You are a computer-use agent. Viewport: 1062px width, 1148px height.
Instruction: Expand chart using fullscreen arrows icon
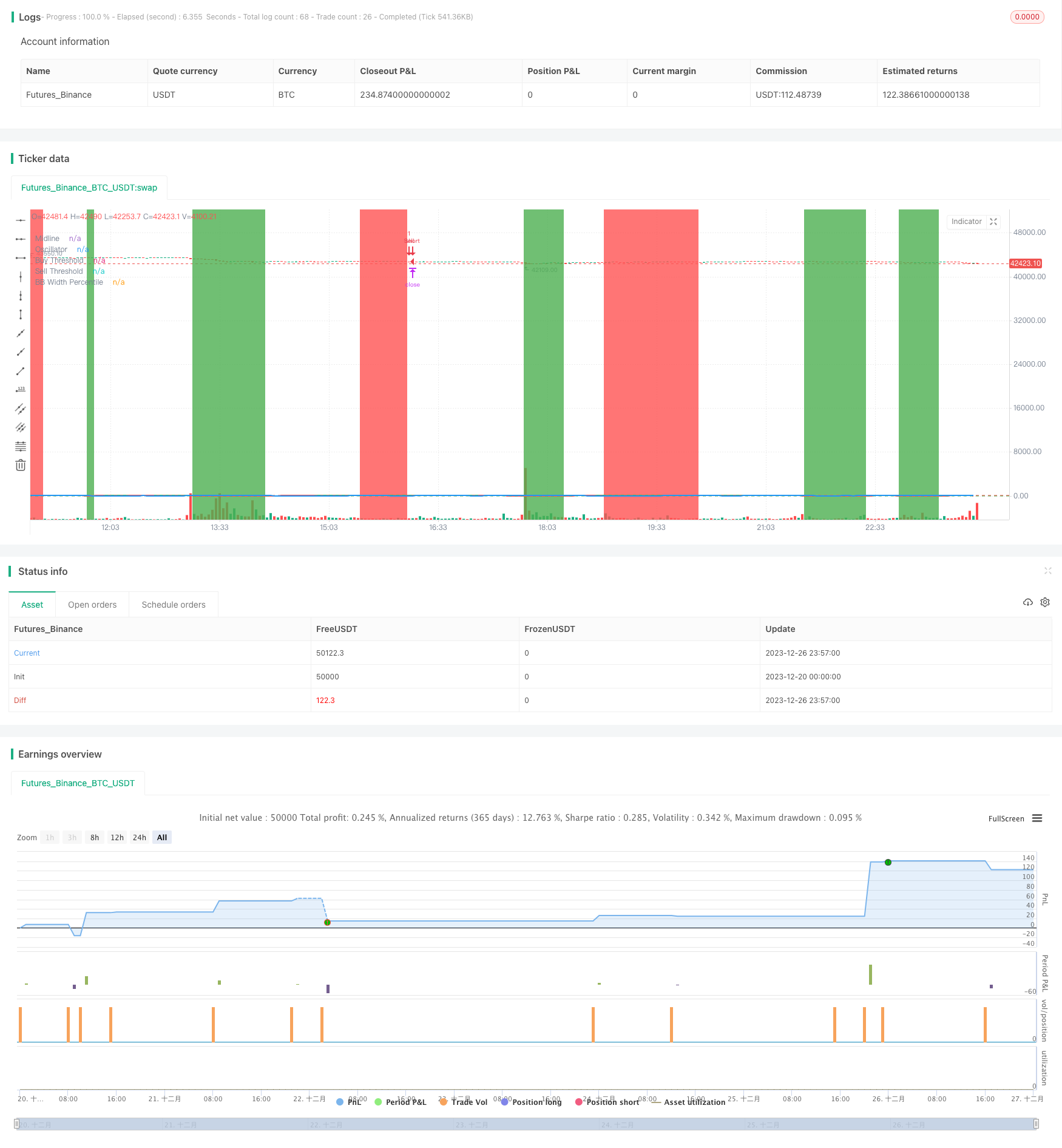[x=993, y=222]
